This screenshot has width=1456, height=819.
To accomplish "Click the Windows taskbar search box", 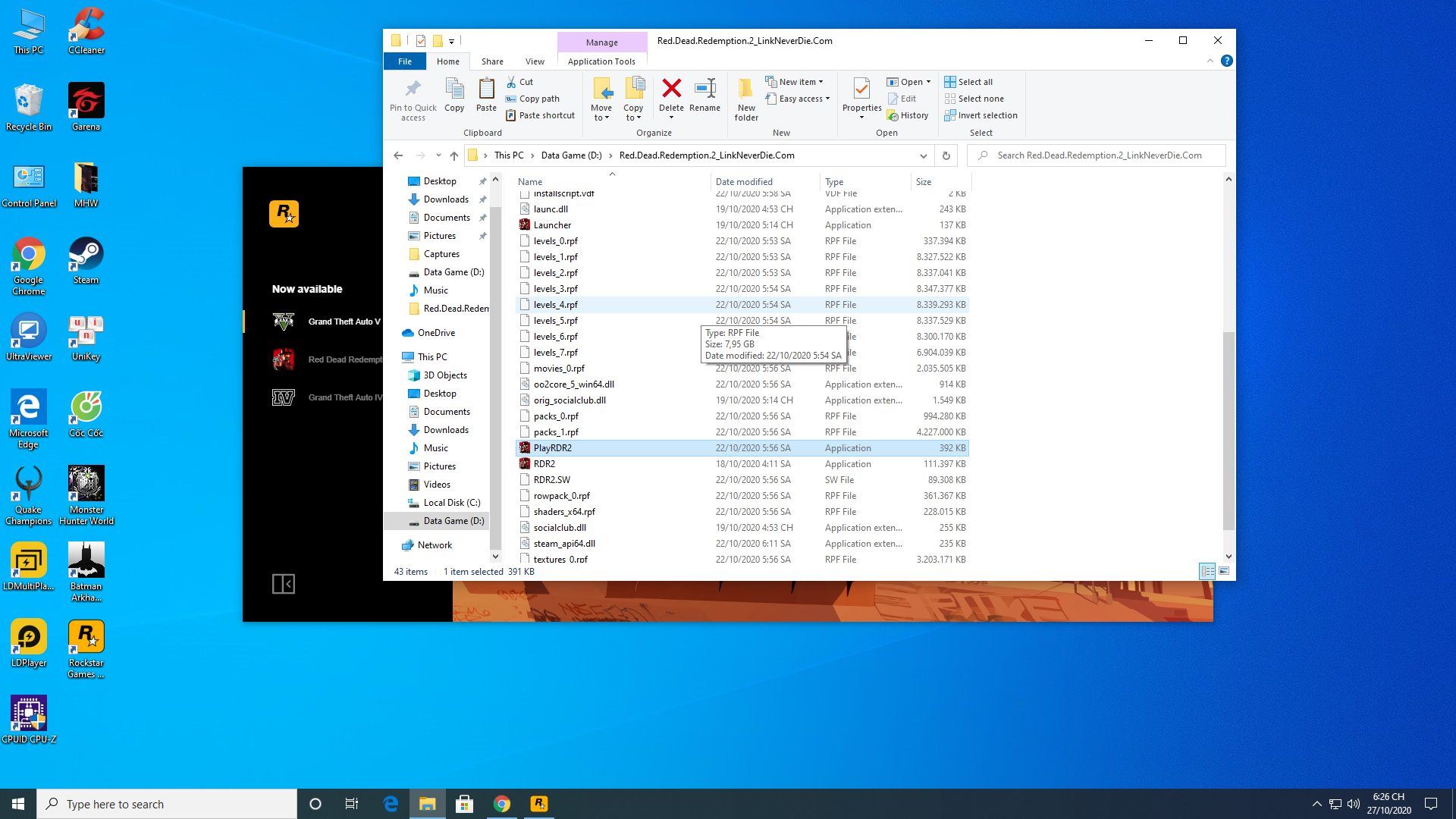I will 167,804.
